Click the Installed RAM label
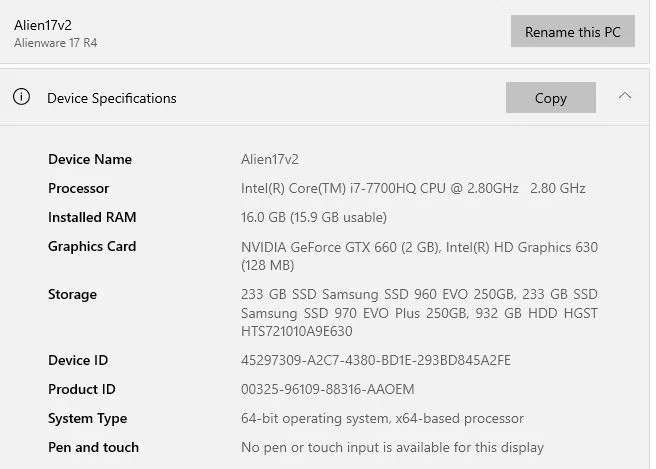The height and width of the screenshot is (469, 656). [92, 217]
